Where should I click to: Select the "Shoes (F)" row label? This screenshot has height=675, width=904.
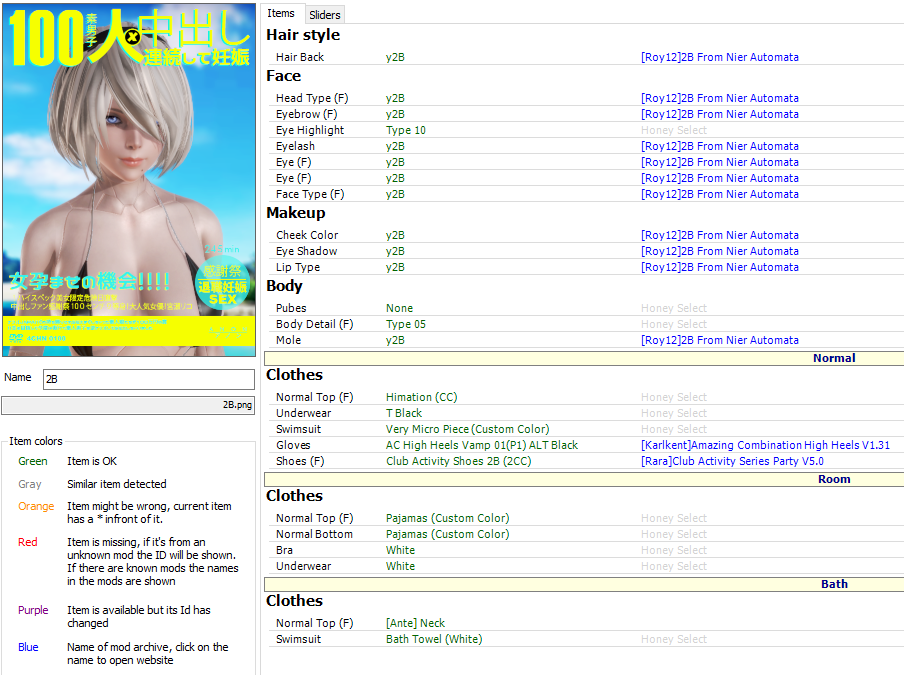tap(300, 461)
